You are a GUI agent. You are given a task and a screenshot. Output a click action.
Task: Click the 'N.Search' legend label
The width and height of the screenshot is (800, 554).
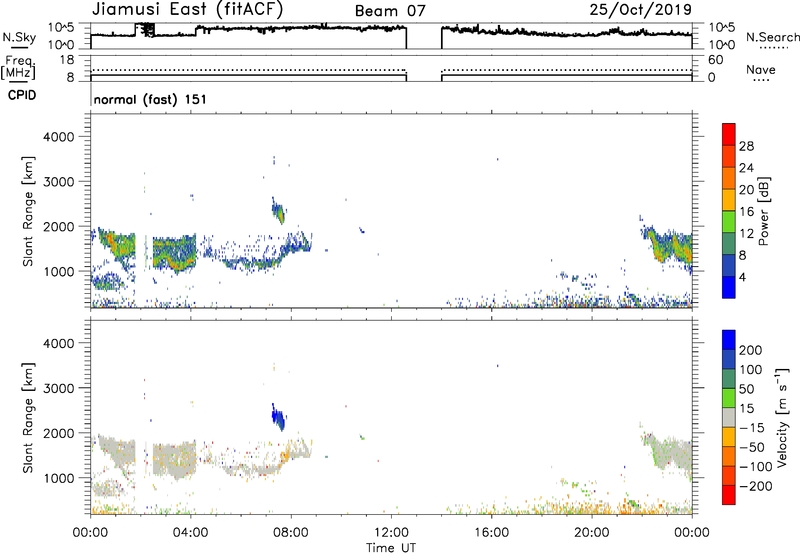(772, 37)
